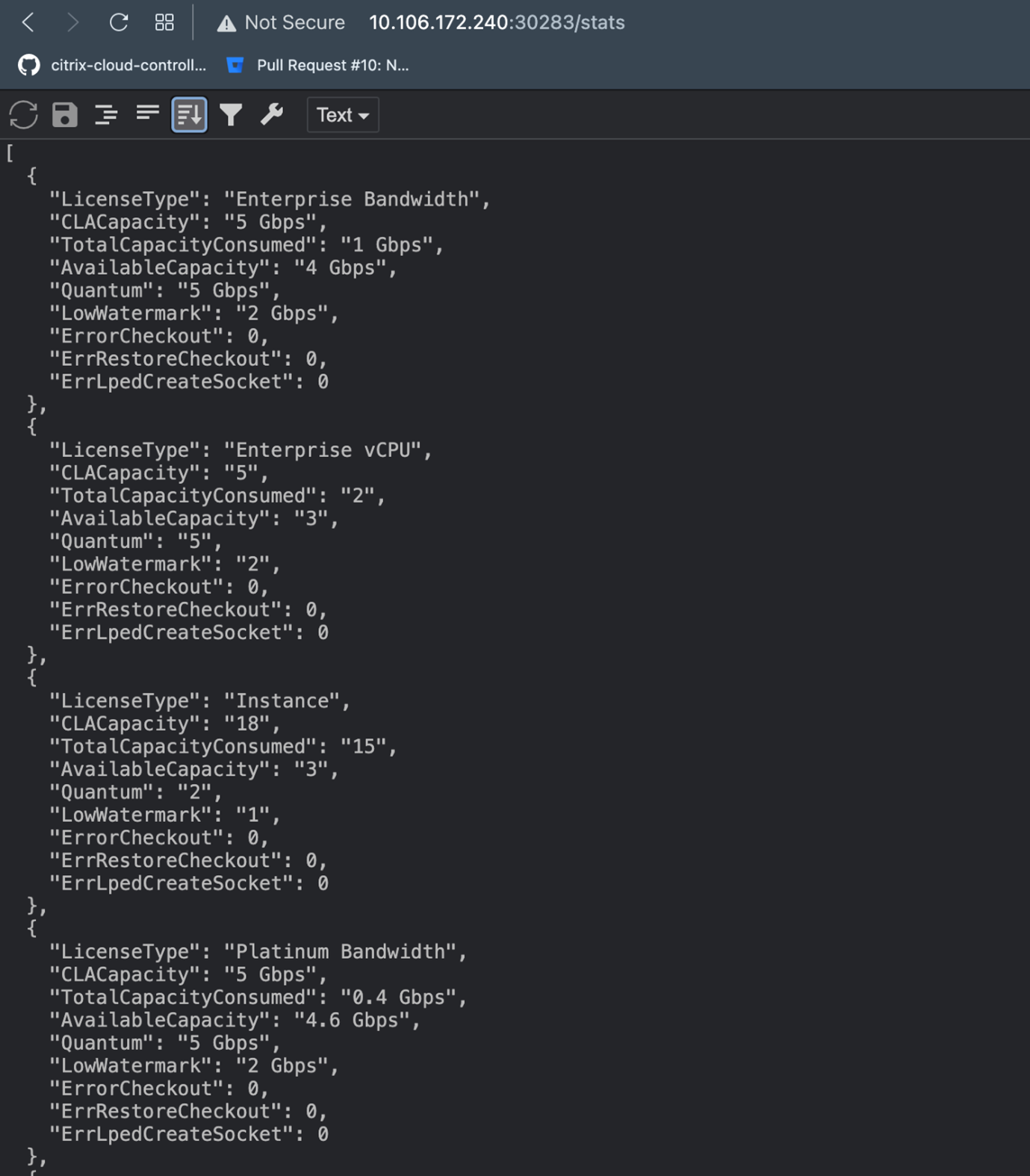1030x1176 pixels.
Task: Expand the Text view mode dropdown
Action: 342,115
